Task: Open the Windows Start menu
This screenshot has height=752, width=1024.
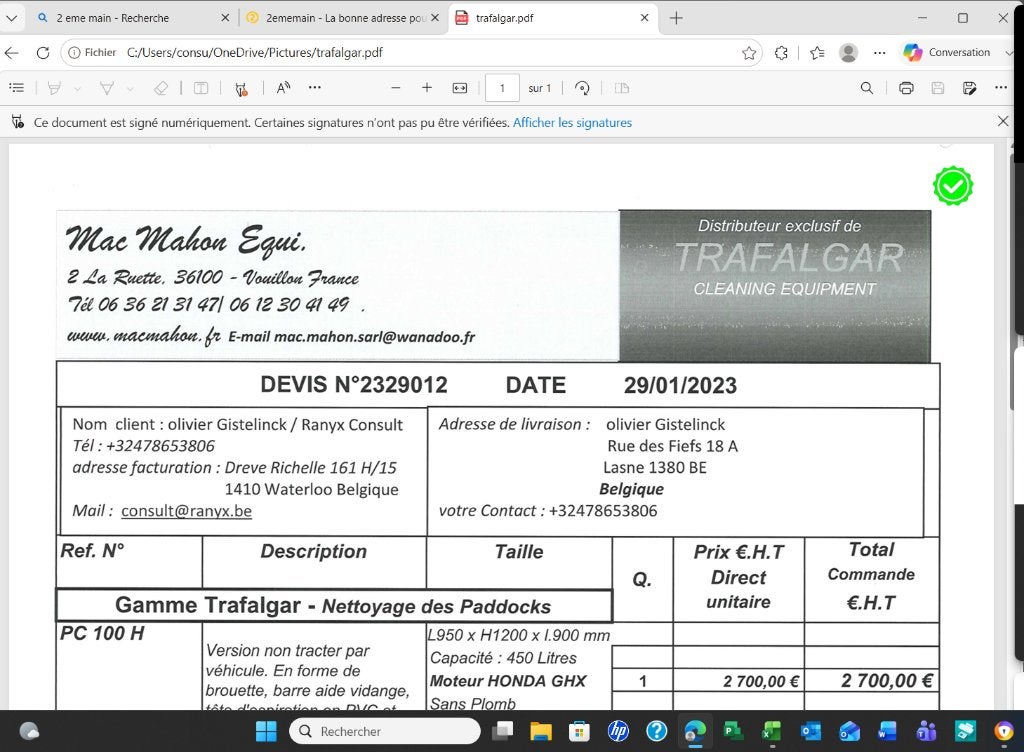Action: [266, 731]
